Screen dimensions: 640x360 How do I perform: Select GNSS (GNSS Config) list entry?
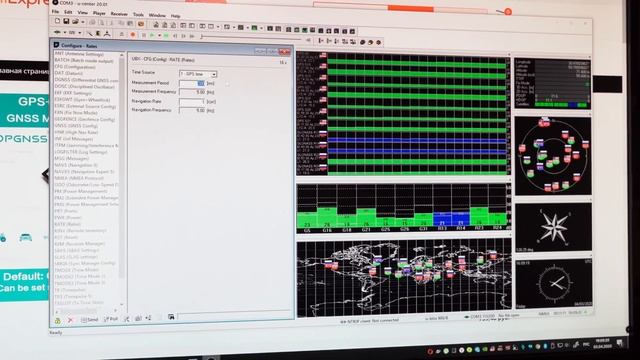(x=76, y=126)
